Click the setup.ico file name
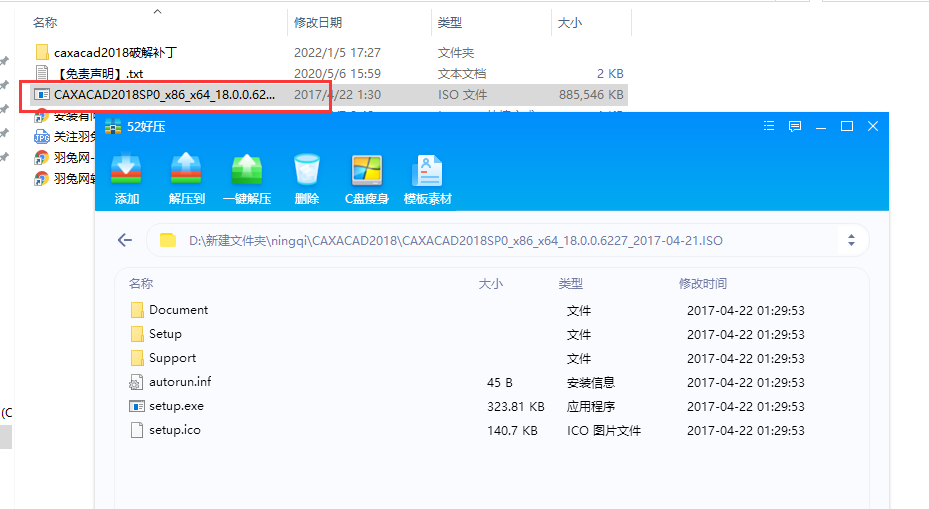 click(x=175, y=430)
